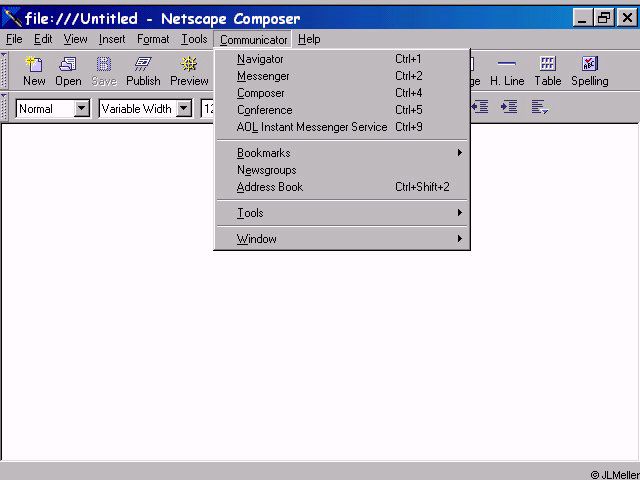The width and height of the screenshot is (640, 480).
Task: Close the Netscape Composer window
Action: click(x=627, y=18)
